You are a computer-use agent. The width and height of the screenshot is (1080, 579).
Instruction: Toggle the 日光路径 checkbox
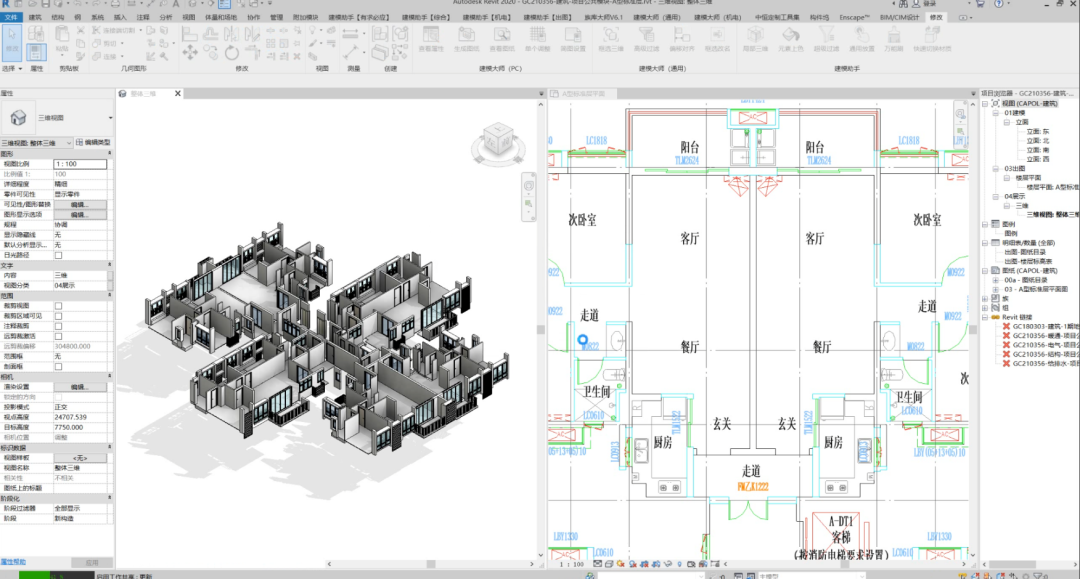pos(59,255)
